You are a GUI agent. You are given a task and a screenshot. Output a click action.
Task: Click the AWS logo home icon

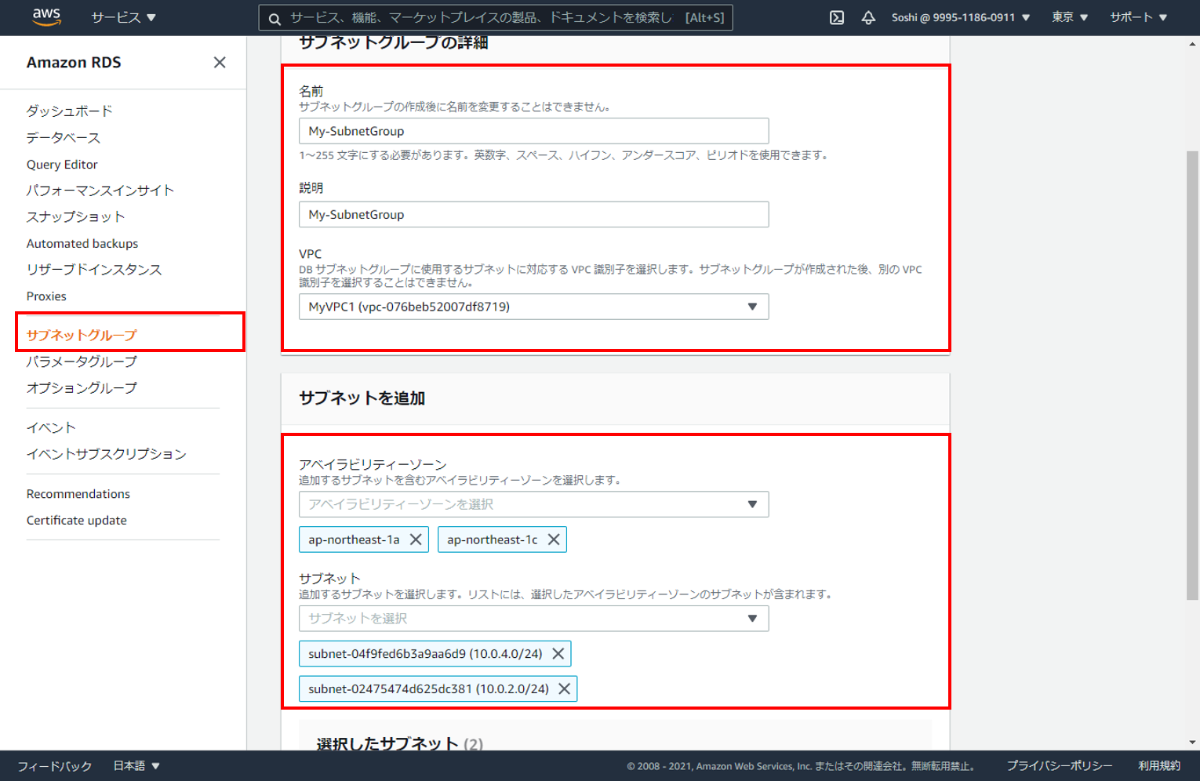point(47,16)
